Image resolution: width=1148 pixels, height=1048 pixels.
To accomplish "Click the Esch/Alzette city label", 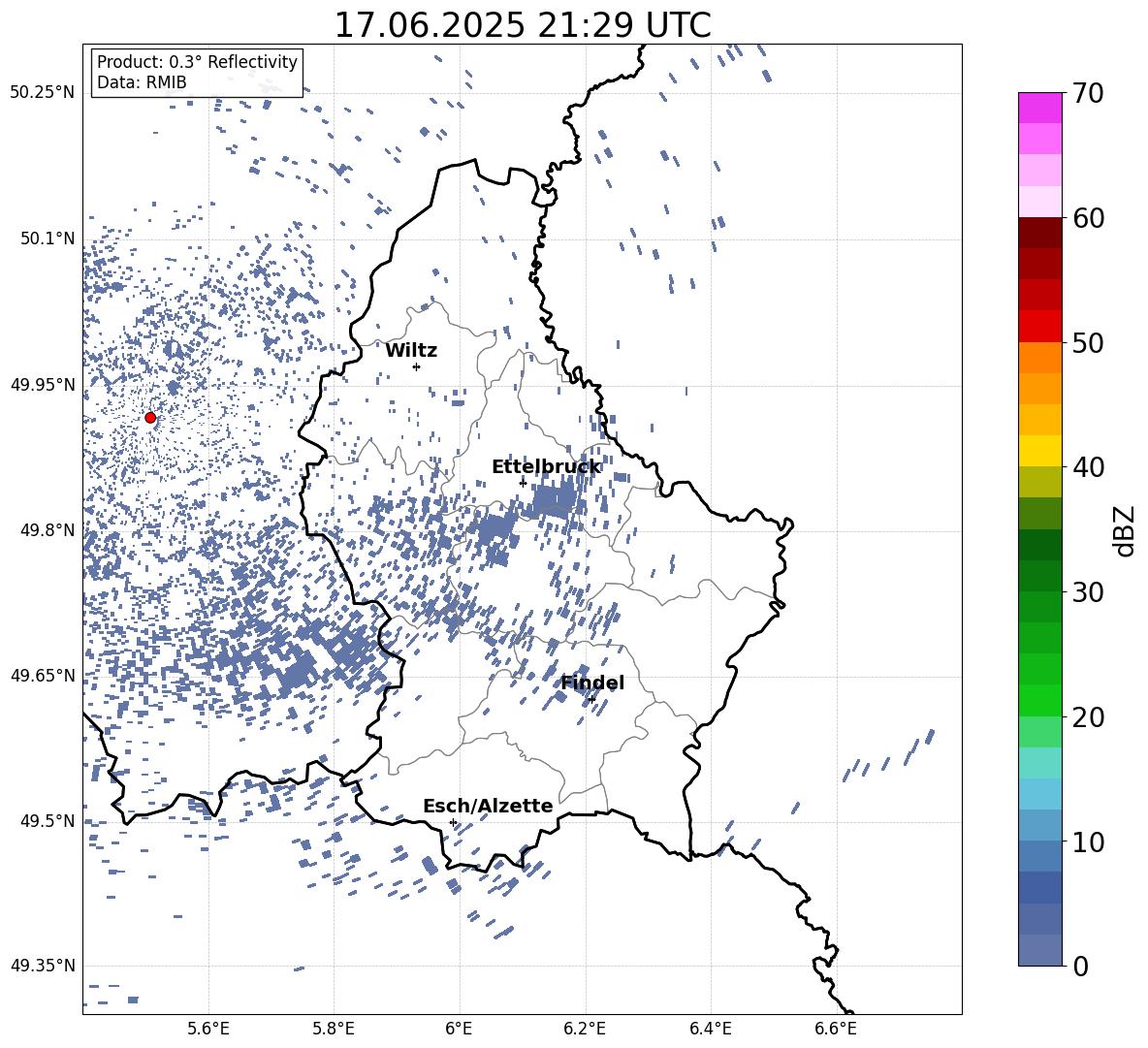I will (x=488, y=806).
